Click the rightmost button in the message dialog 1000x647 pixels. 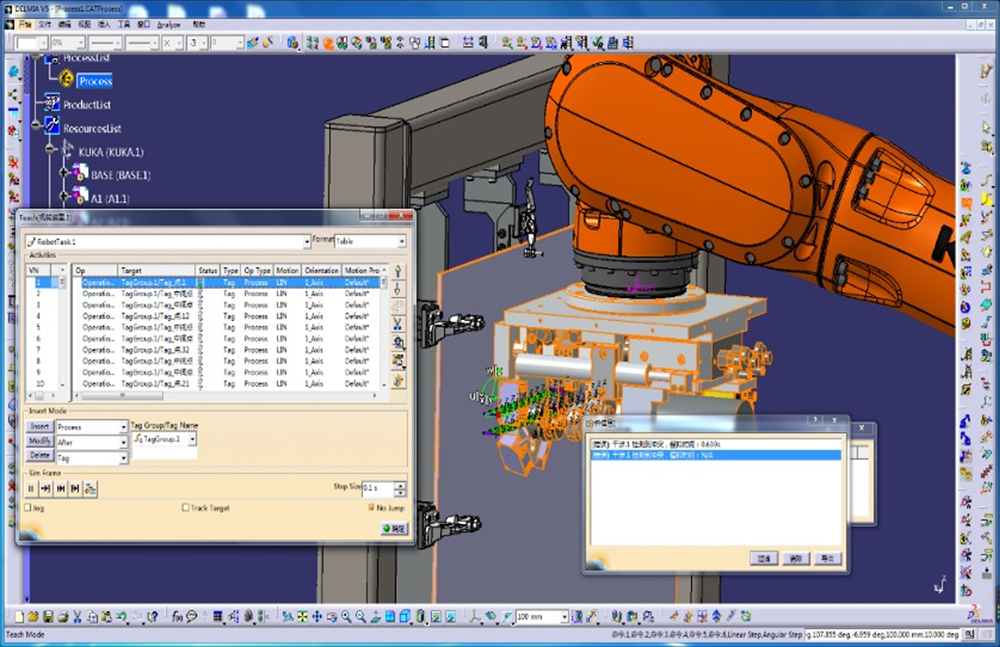[x=827, y=559]
